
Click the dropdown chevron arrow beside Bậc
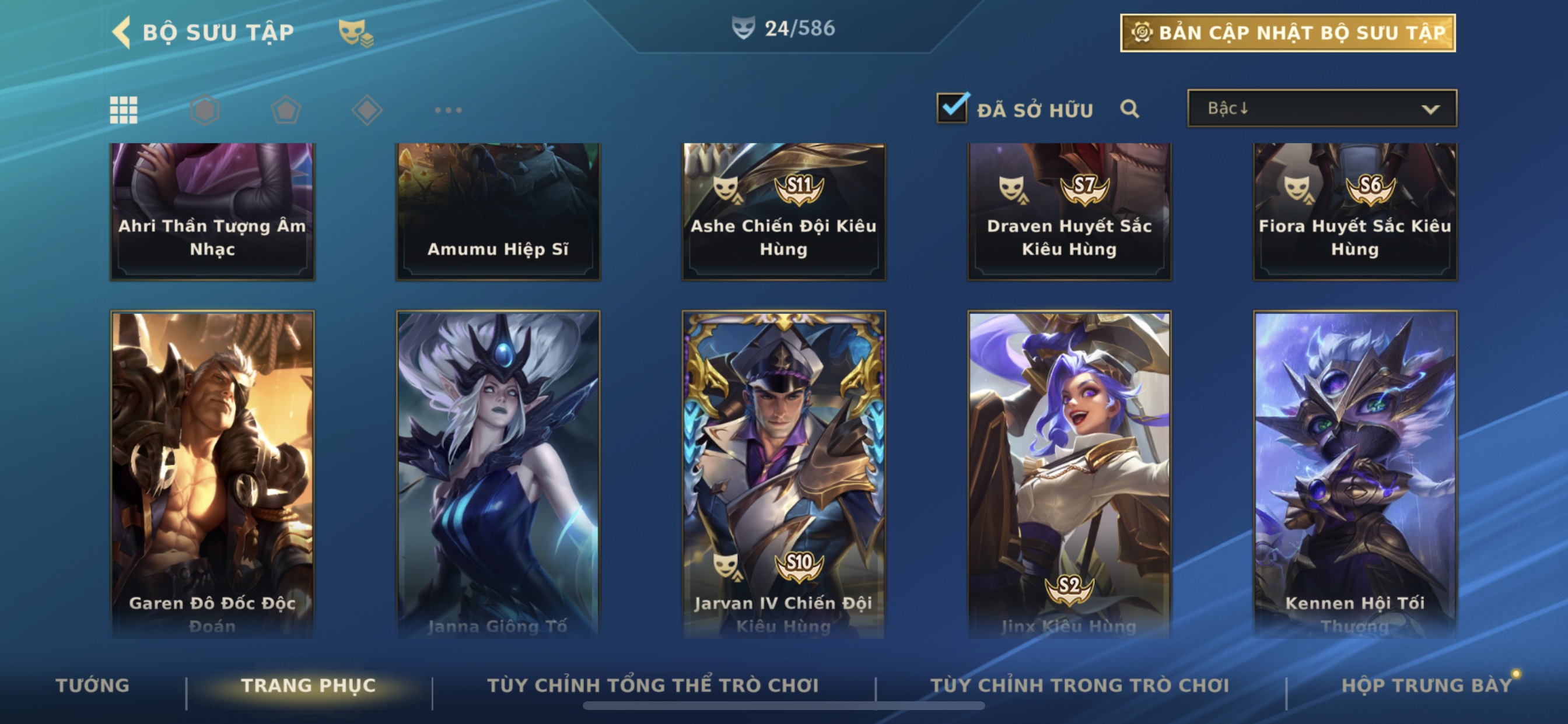click(1430, 110)
